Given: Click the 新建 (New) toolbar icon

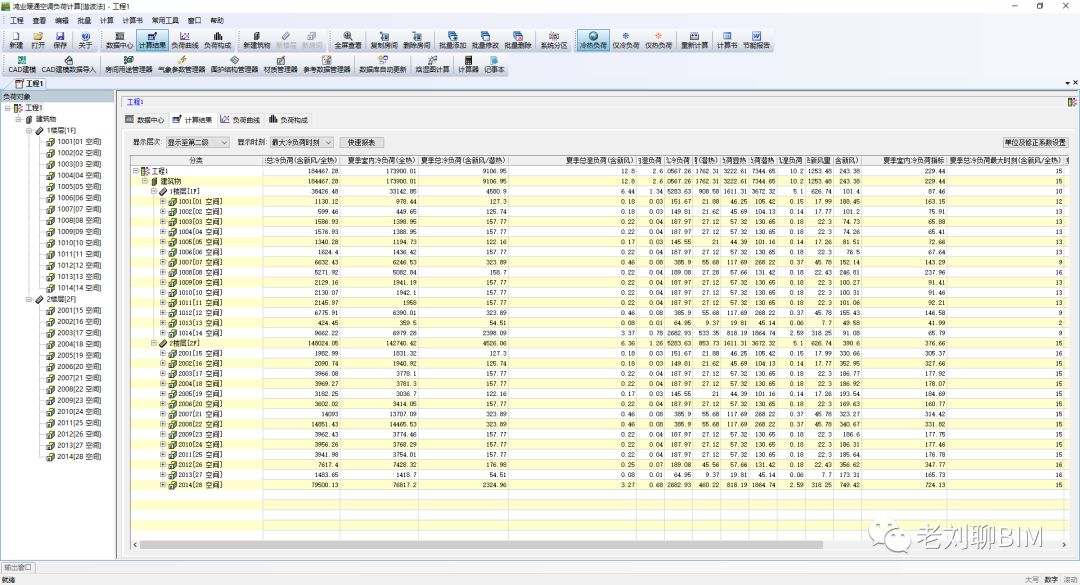Looking at the screenshot, I should point(16,40).
